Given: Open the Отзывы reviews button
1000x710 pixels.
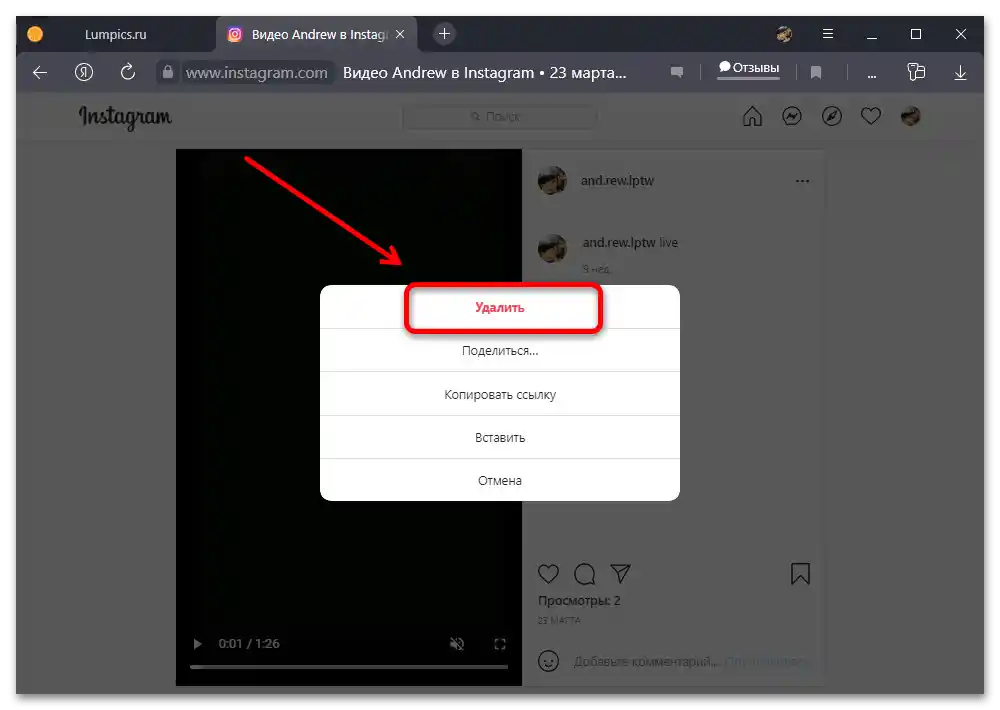Looking at the screenshot, I should tap(749, 68).
